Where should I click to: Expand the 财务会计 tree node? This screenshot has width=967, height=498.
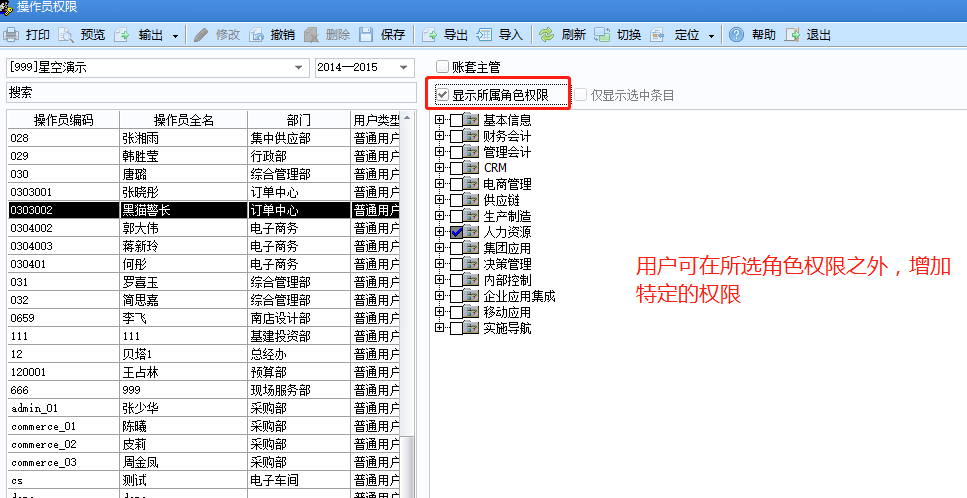pyautogui.click(x=439, y=136)
